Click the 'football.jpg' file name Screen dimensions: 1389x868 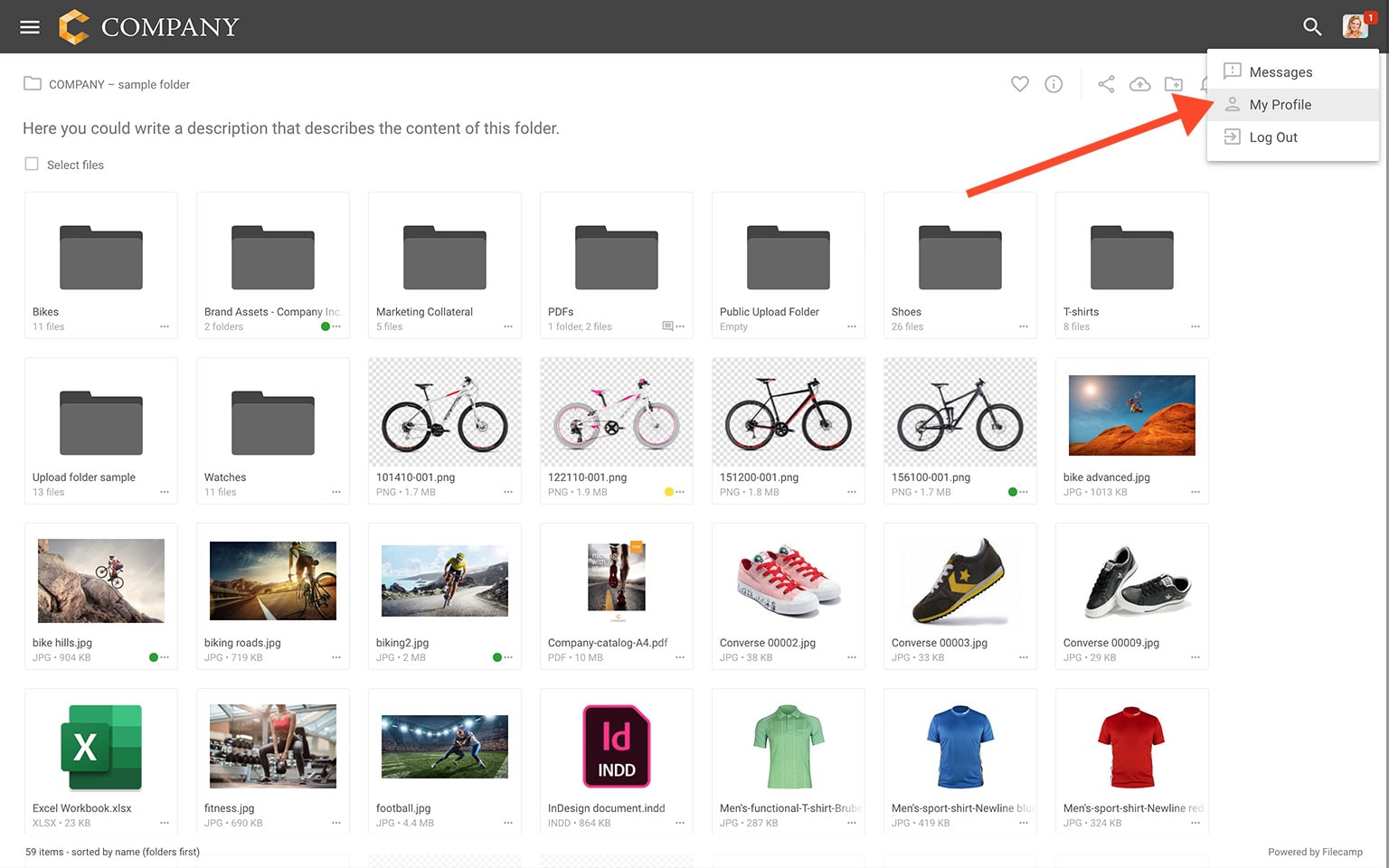coord(403,808)
